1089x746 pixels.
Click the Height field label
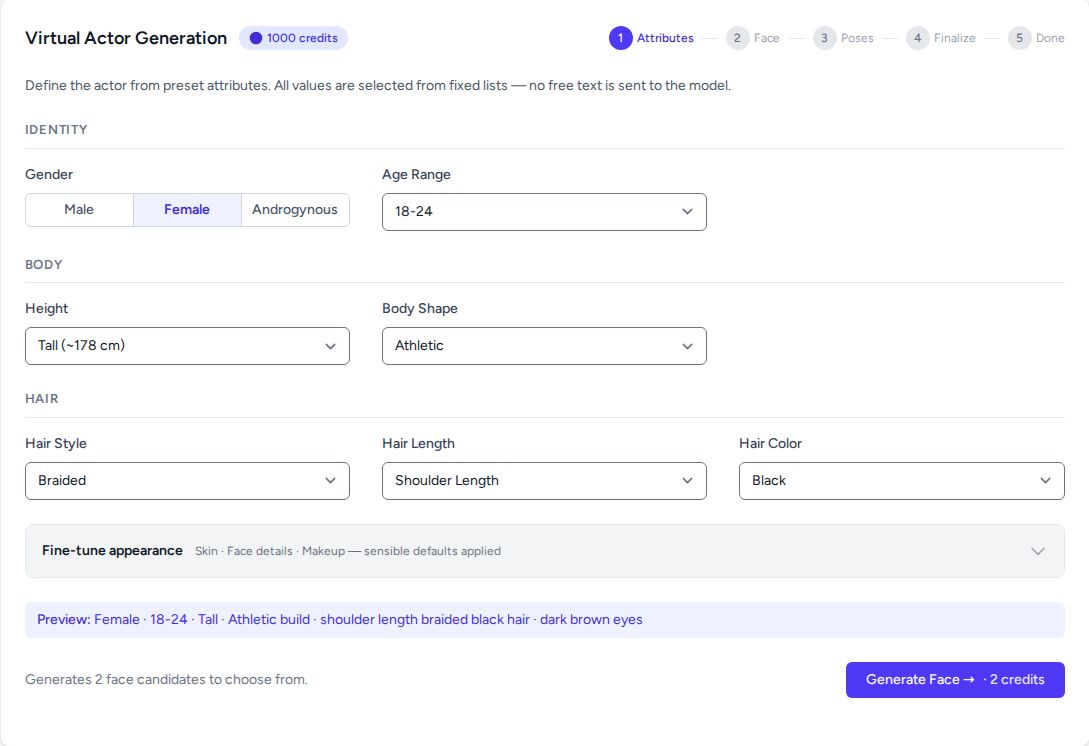[47, 308]
